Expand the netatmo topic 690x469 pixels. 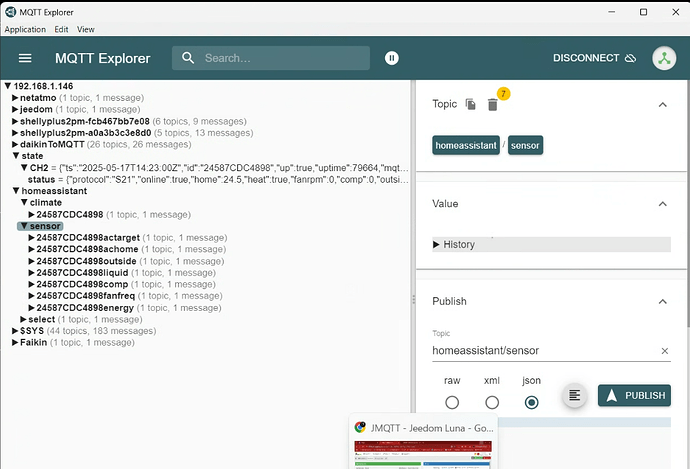(x=15, y=98)
